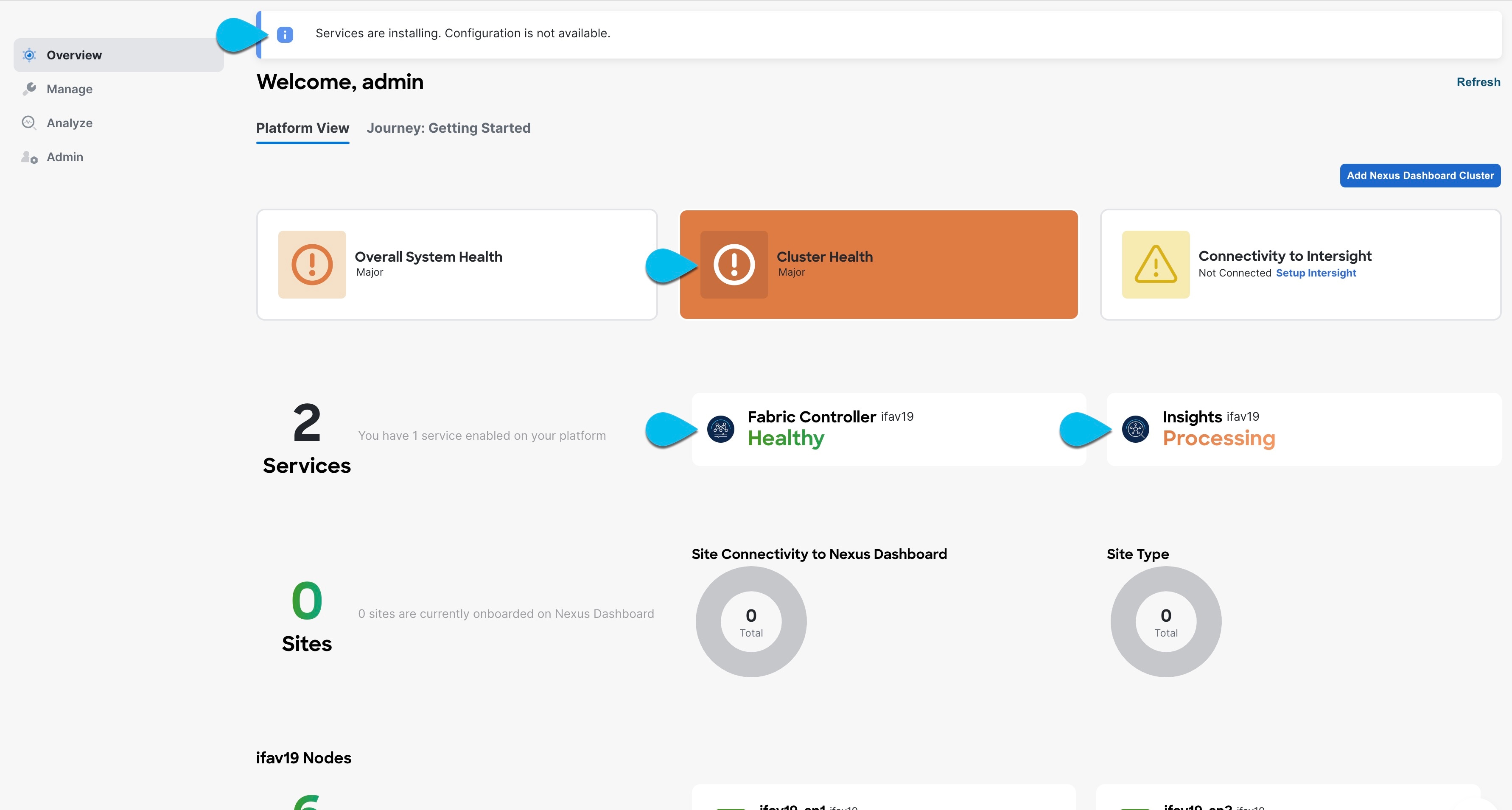Click the Admin user-gear icon
Image resolution: width=1512 pixels, height=810 pixels.
[x=29, y=156]
